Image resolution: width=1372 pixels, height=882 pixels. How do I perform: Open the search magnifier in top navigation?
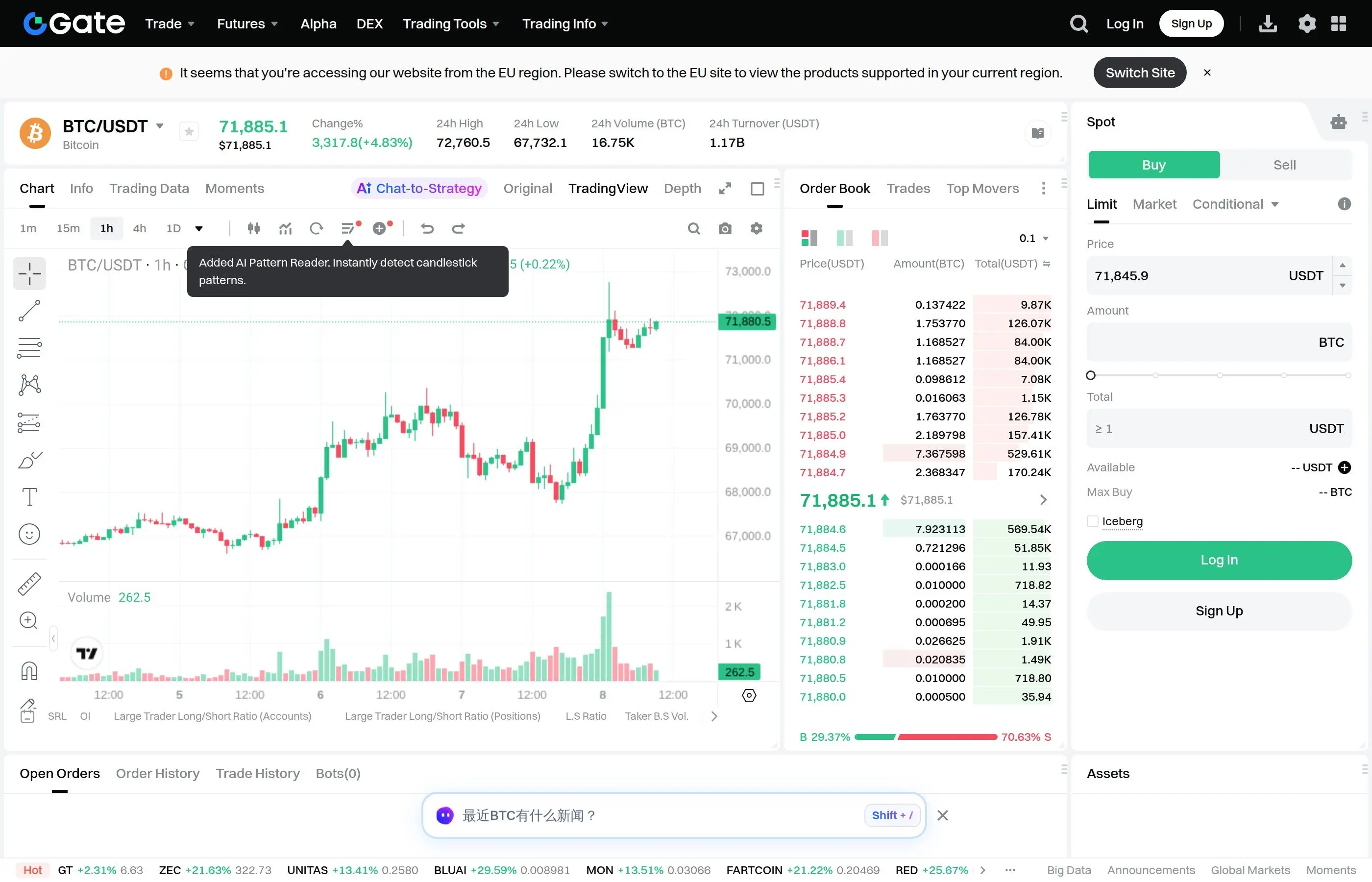1079,24
